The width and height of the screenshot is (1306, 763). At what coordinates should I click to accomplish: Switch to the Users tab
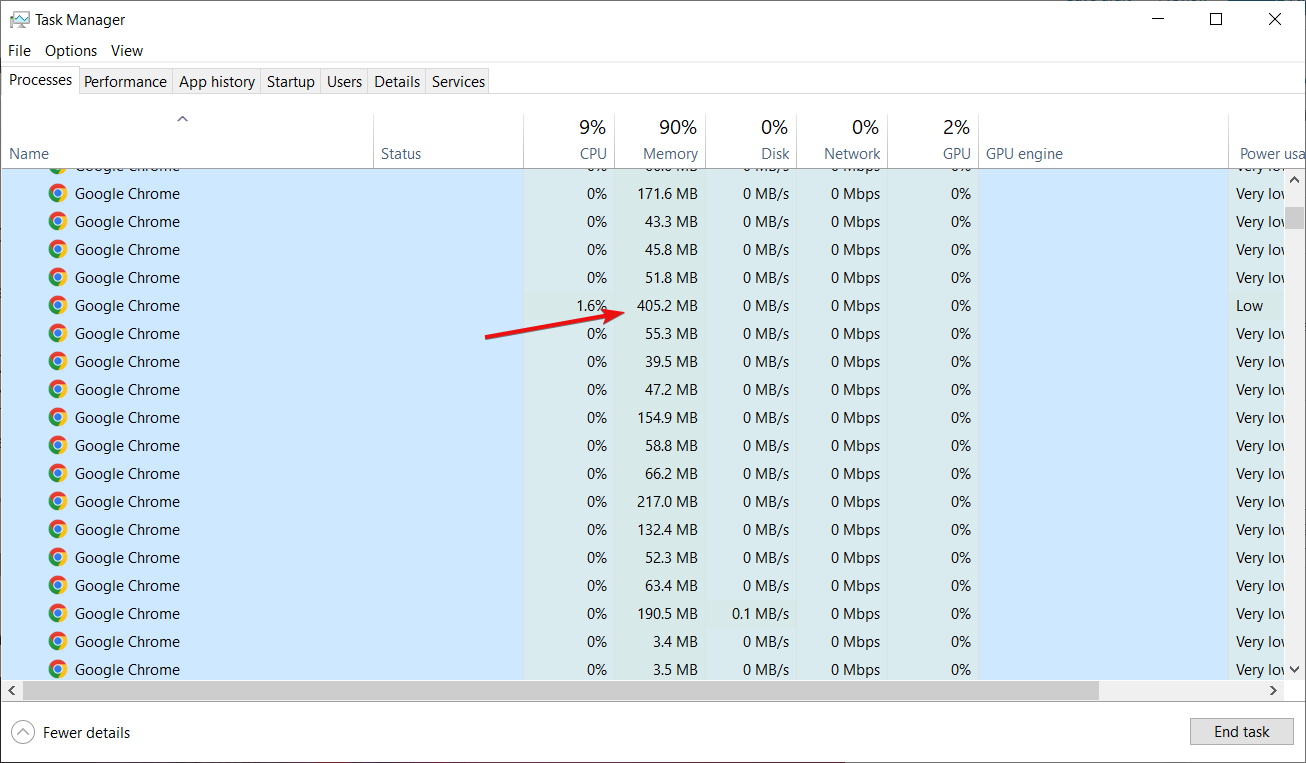[x=344, y=82]
